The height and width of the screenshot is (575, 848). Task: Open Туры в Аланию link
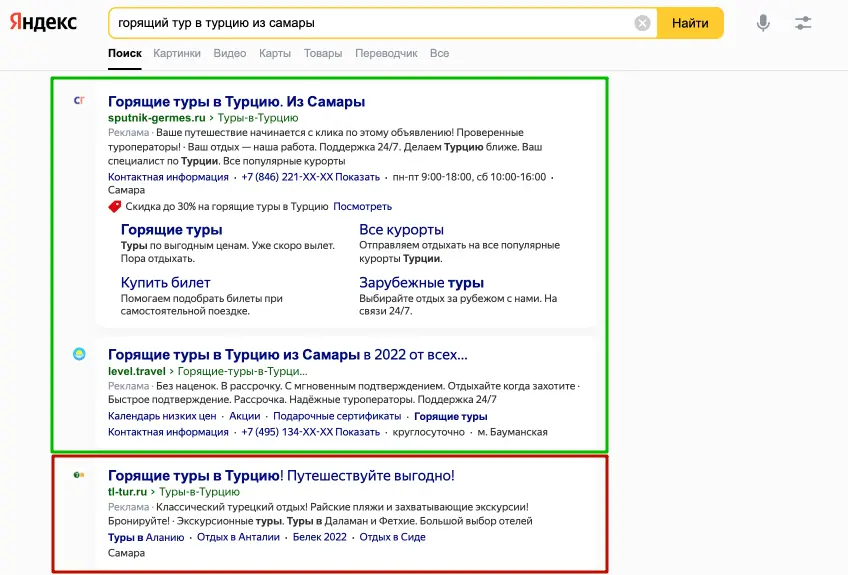tap(146, 537)
